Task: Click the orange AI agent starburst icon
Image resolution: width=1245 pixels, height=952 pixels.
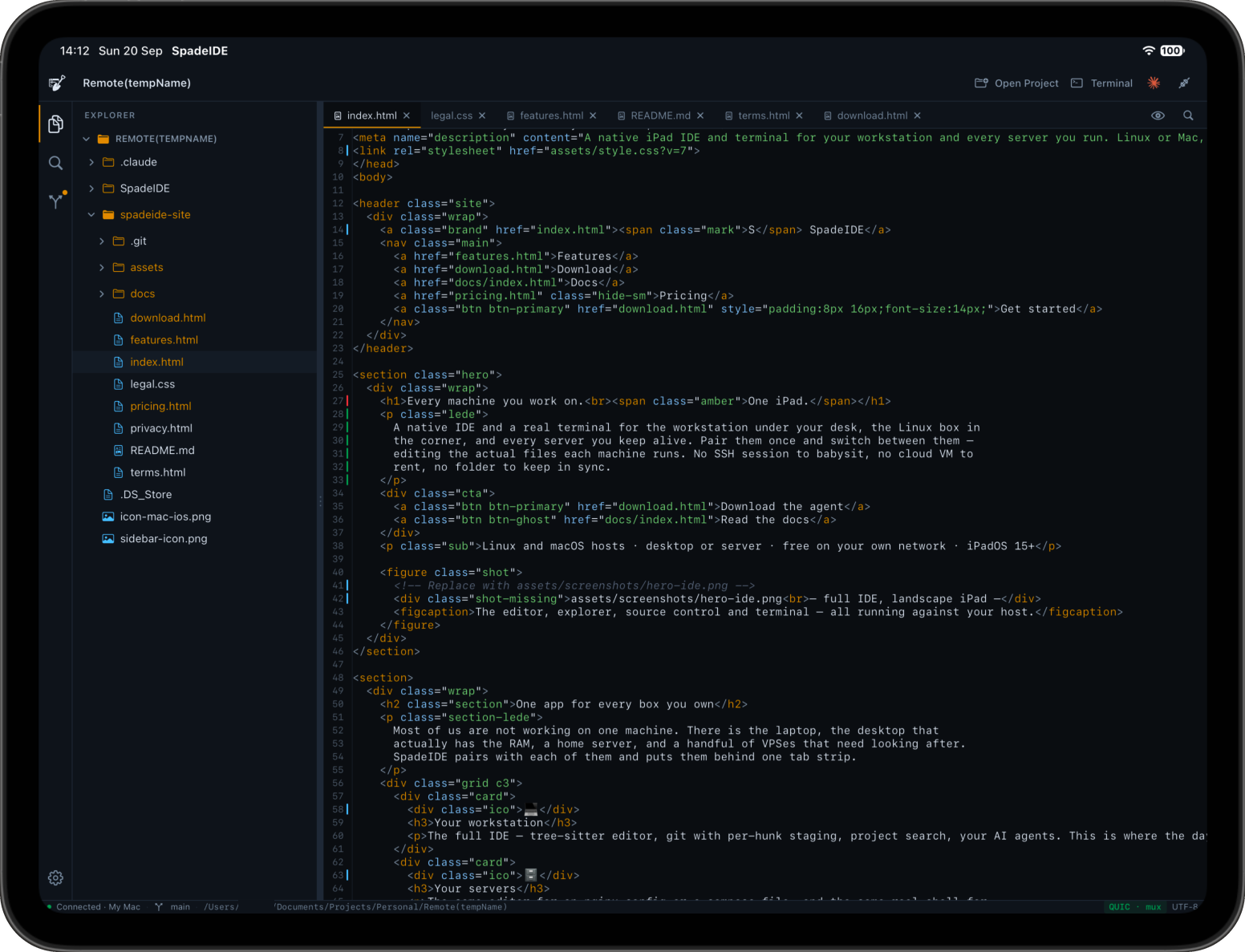Action: (x=1154, y=83)
